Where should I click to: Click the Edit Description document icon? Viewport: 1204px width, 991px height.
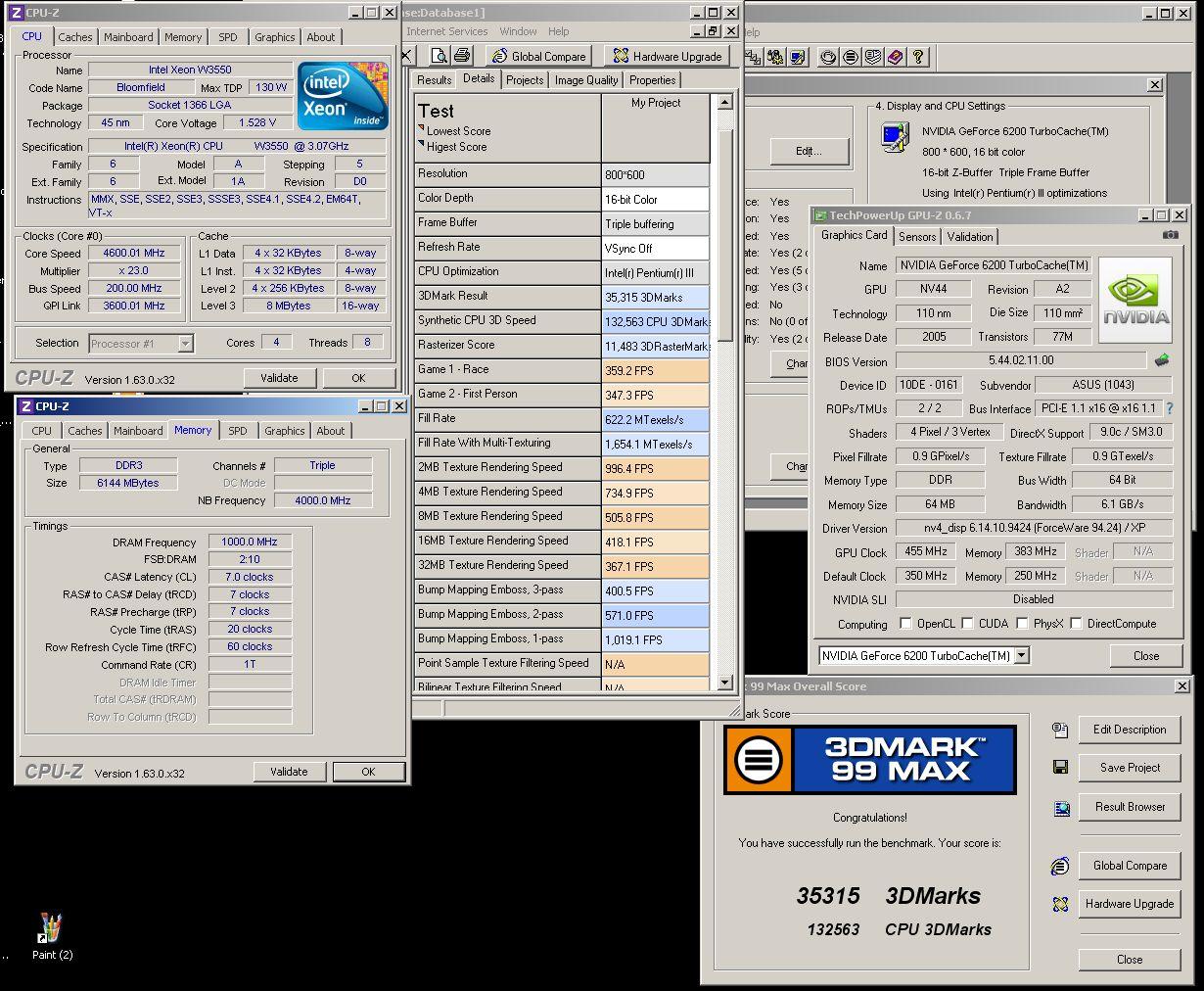[1060, 730]
